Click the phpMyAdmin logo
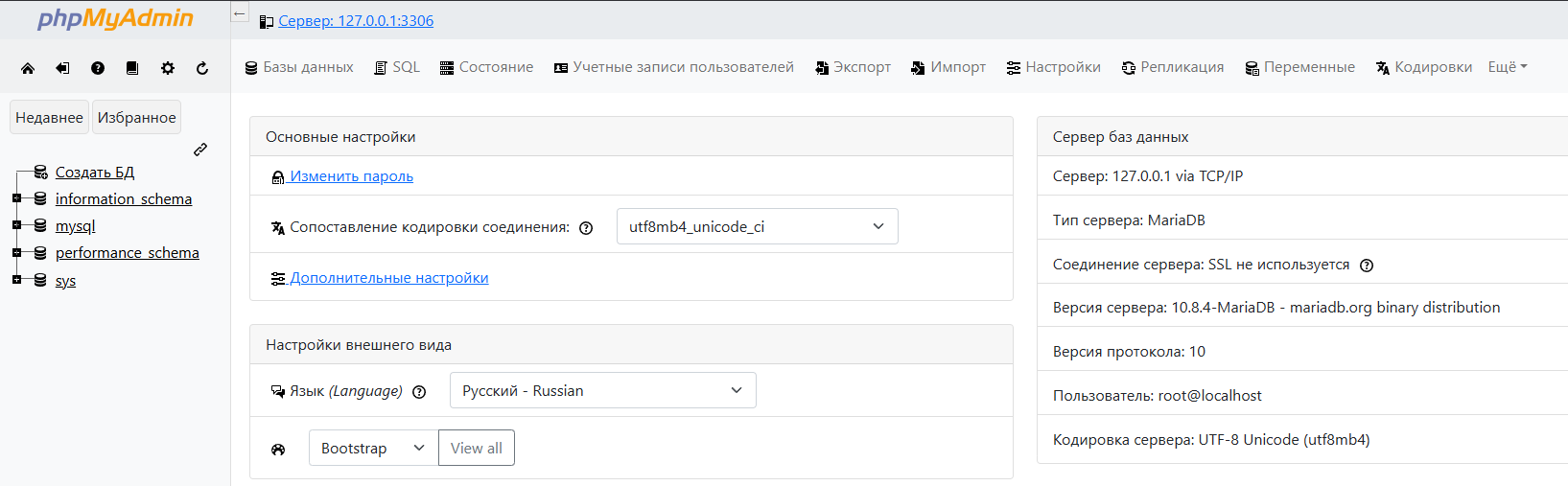This screenshot has height=486, width=1568. tap(115, 18)
